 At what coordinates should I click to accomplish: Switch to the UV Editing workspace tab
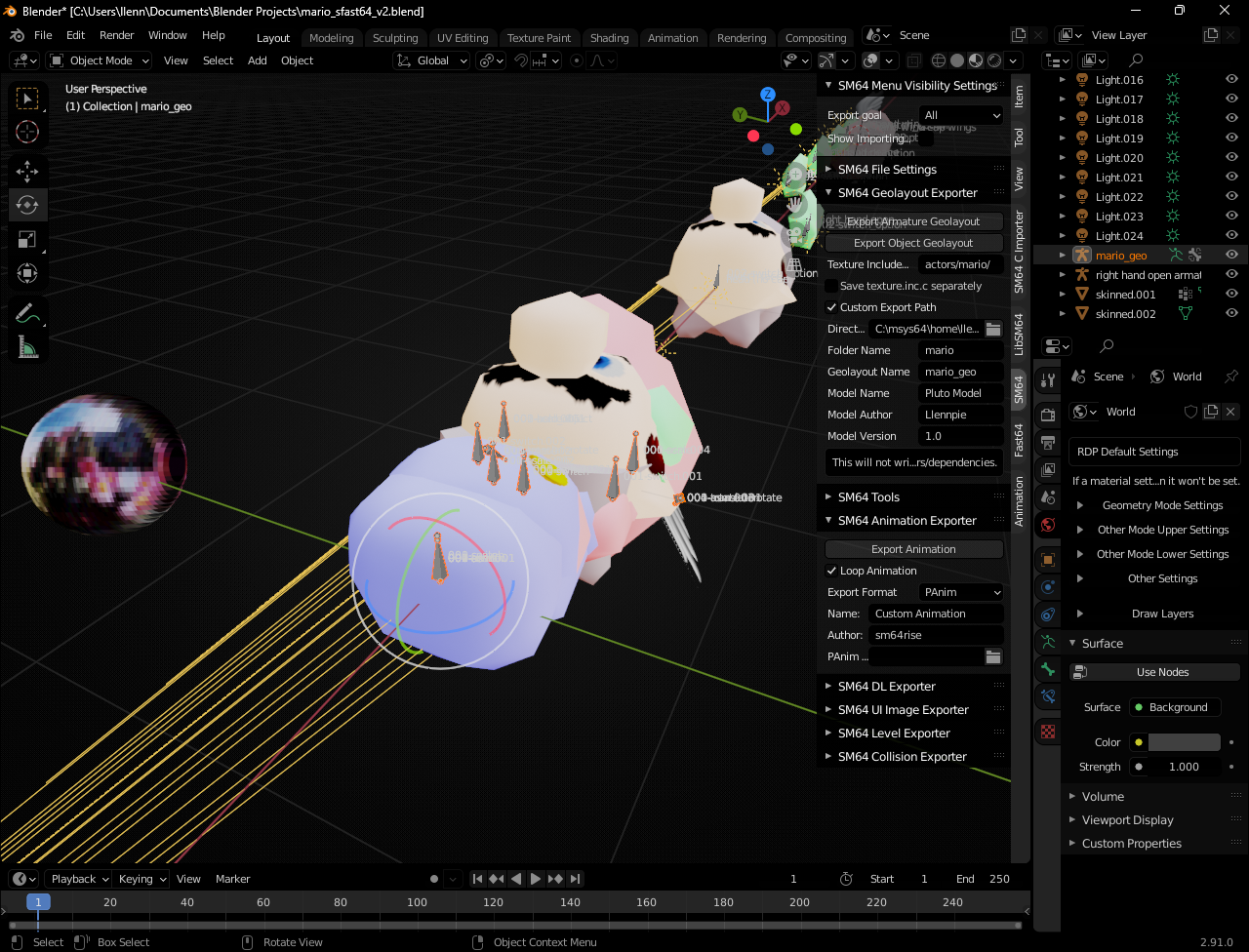coord(463,38)
